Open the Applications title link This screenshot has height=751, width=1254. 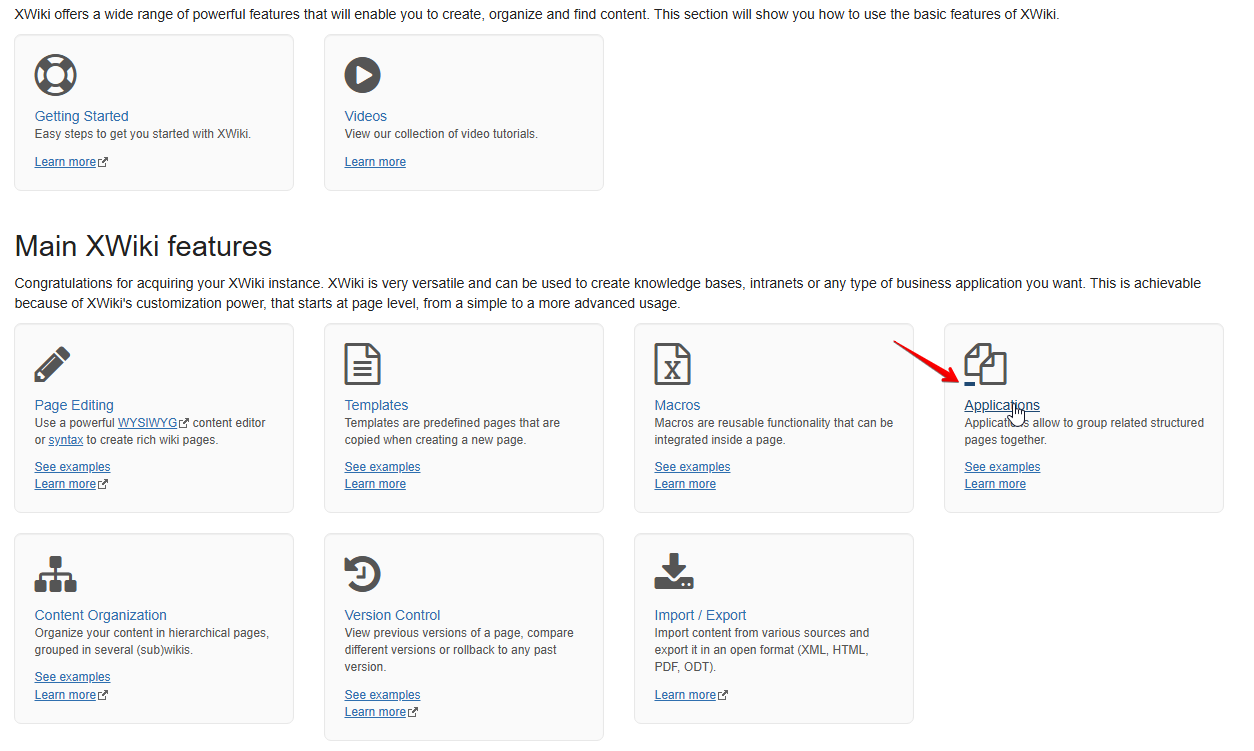[1002, 405]
